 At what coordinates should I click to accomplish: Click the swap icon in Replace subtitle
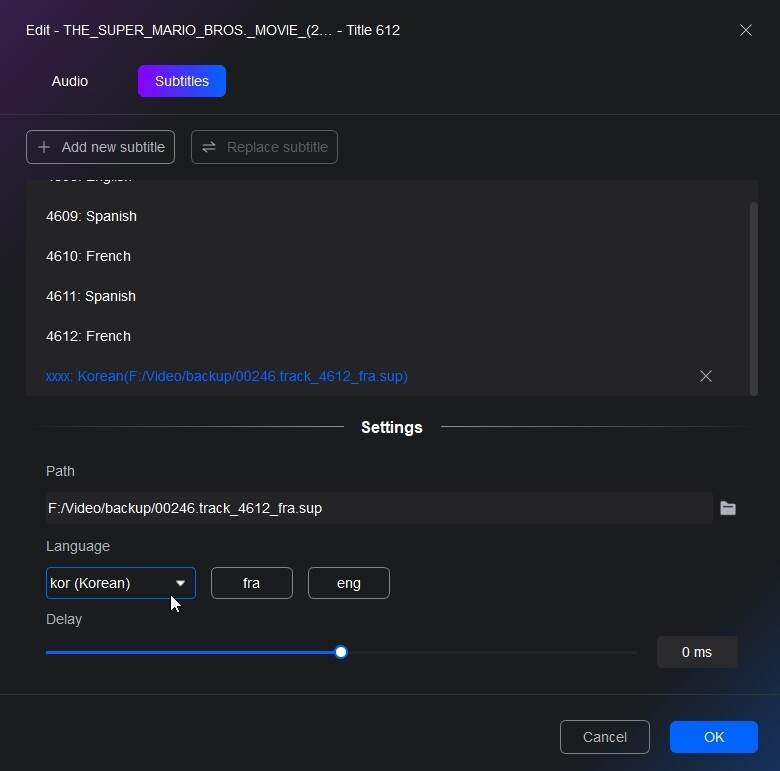tap(209, 147)
